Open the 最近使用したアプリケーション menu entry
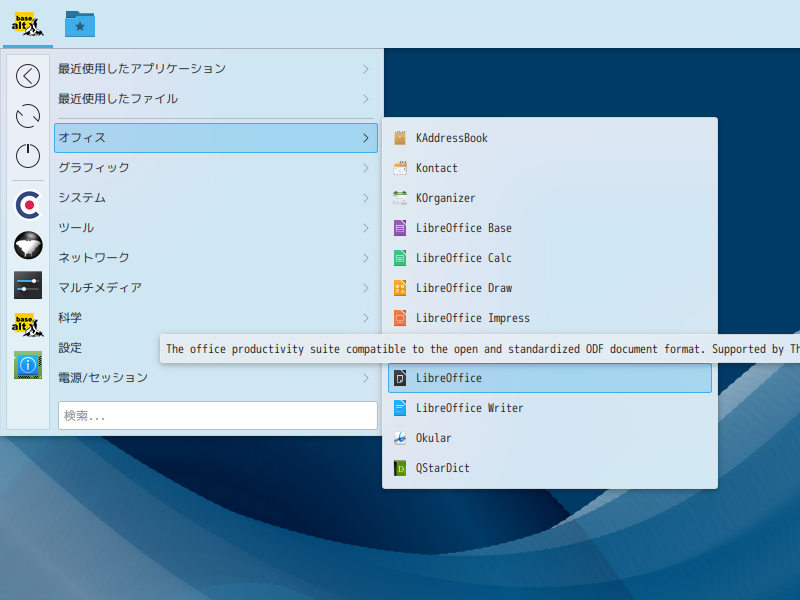This screenshot has height=600, width=800. click(216, 69)
